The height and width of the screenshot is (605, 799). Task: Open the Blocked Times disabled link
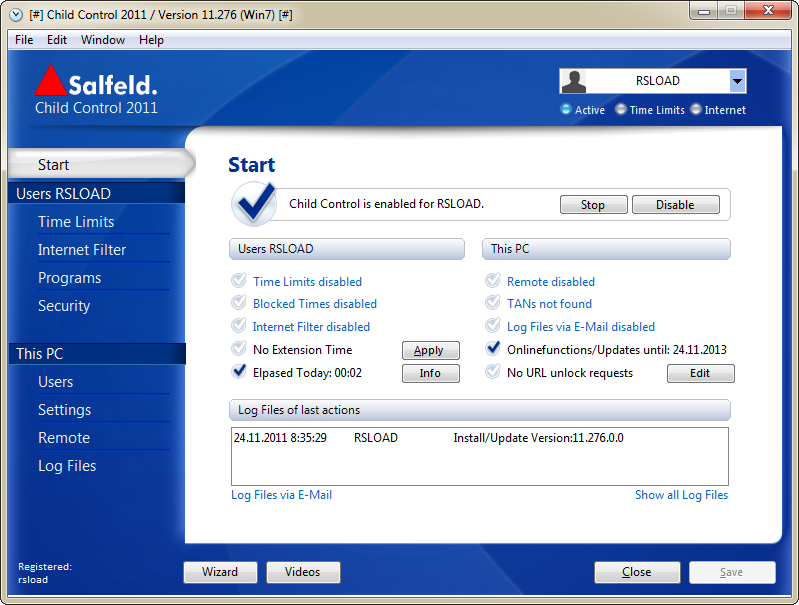[x=315, y=304]
